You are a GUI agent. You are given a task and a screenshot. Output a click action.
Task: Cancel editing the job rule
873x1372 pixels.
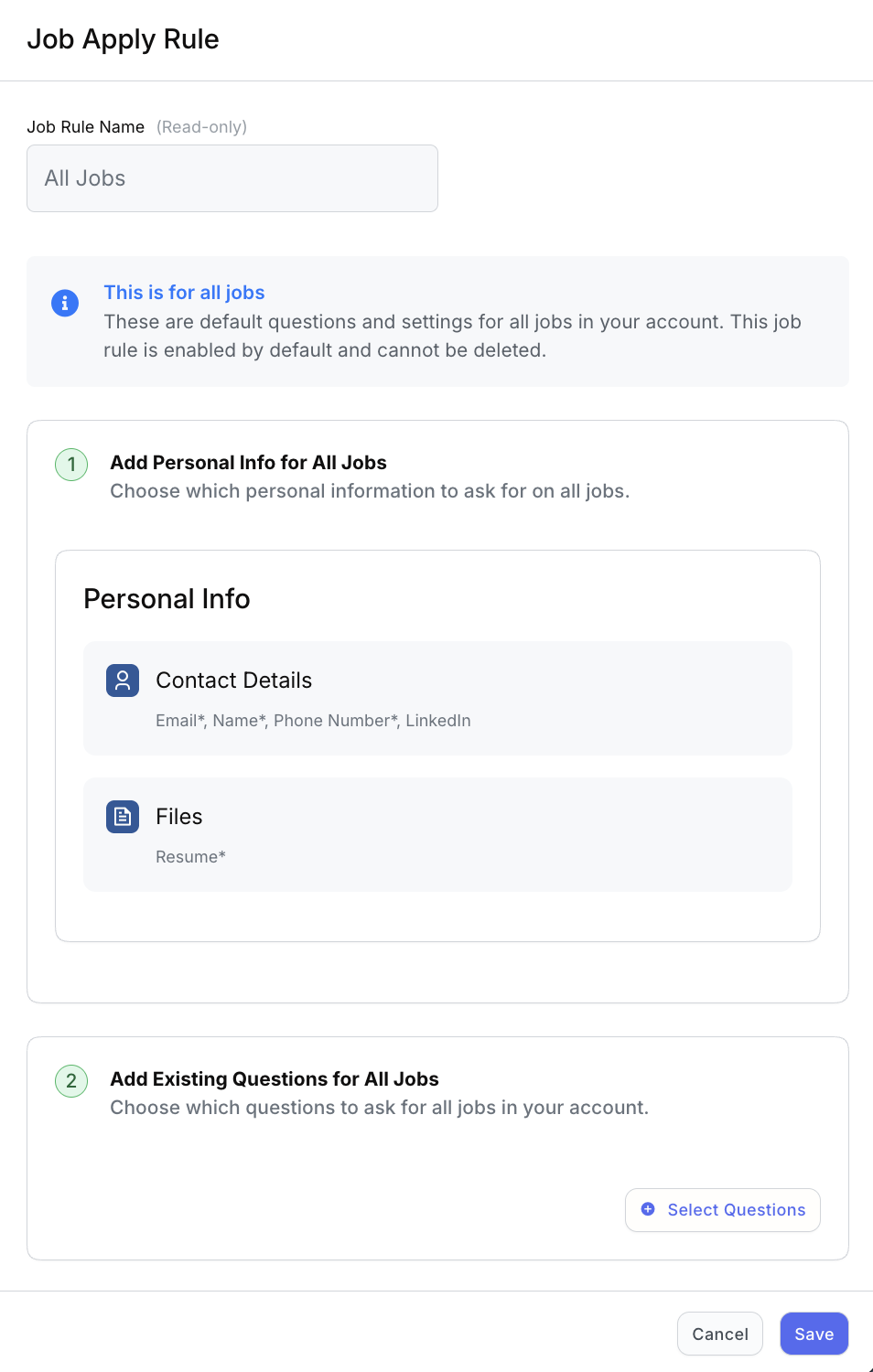click(719, 1334)
